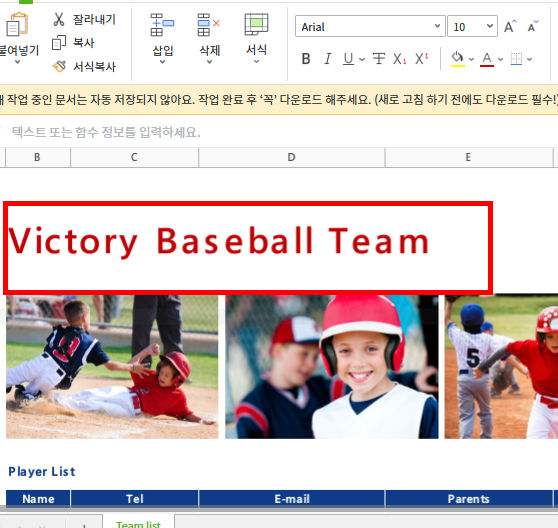Screen dimensions: 558x528
Task: Click the Name table header cell
Action: (38, 499)
